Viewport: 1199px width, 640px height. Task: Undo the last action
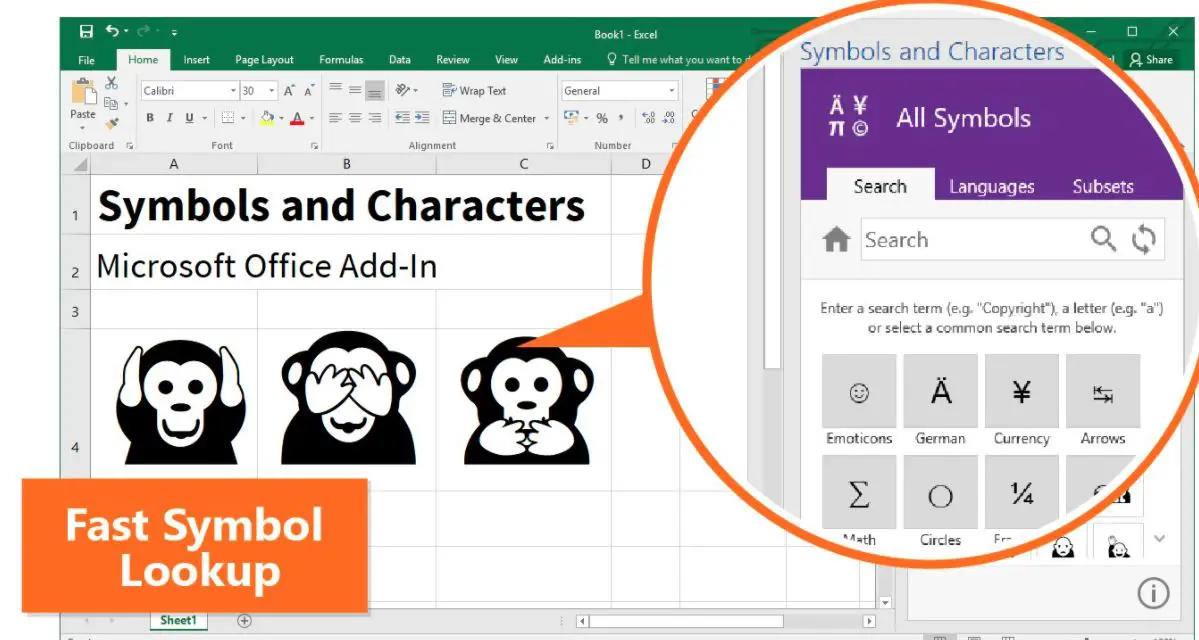click(112, 31)
